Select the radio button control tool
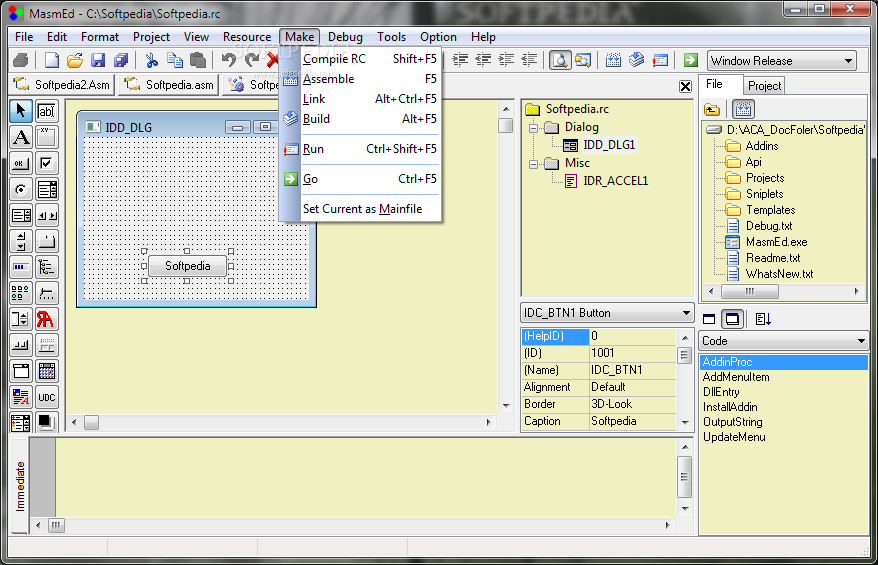Screen dimensions: 878x565 pos(21,189)
